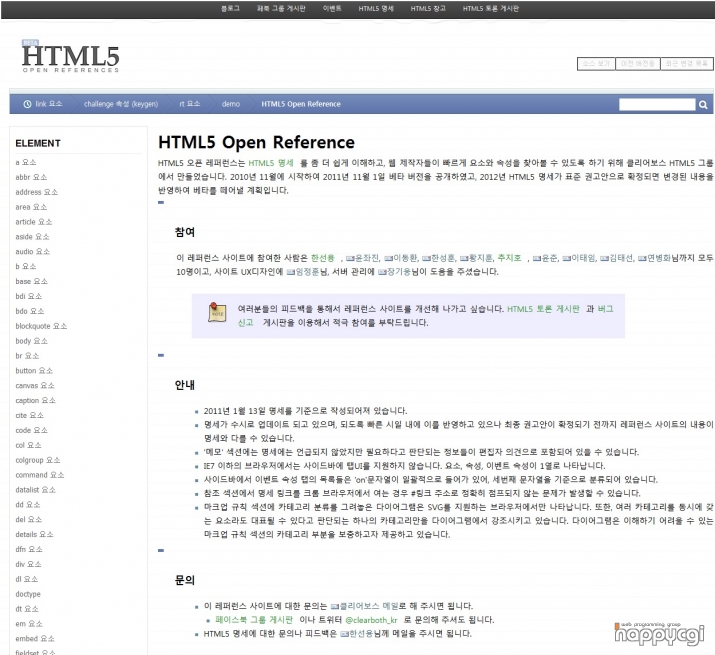Go to demo breadcrumb

coord(231,104)
